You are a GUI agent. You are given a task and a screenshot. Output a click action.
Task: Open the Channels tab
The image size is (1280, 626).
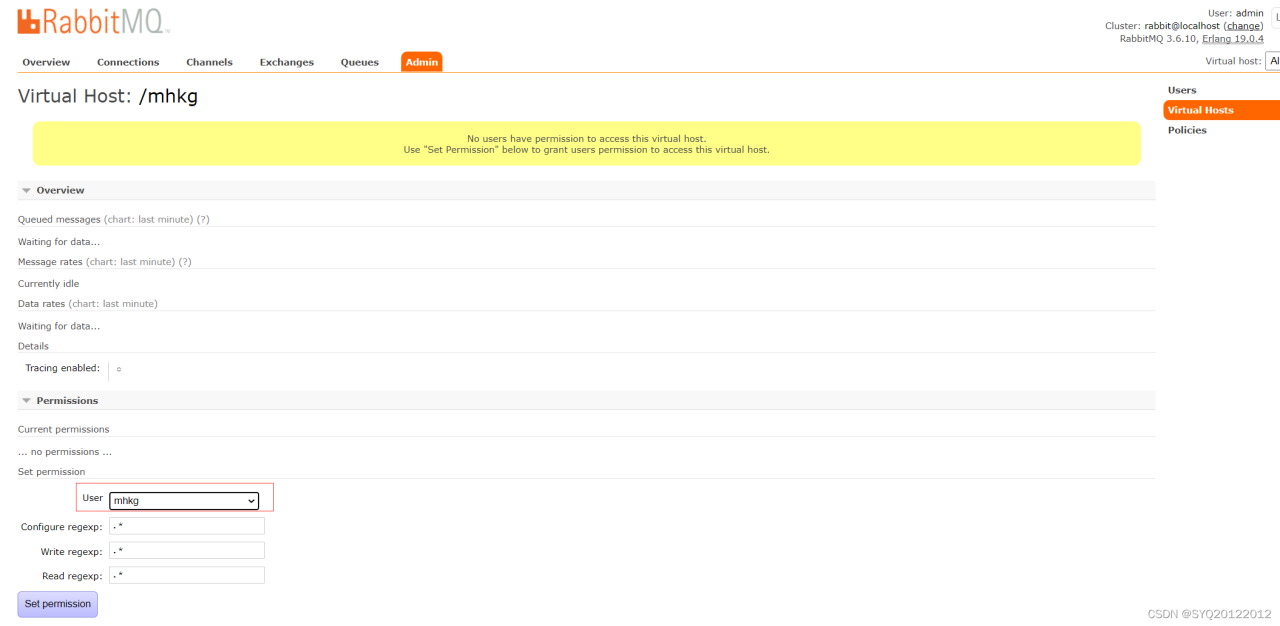click(209, 62)
